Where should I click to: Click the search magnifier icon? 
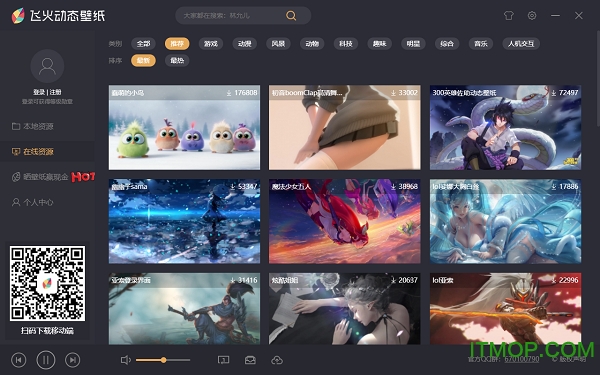point(291,16)
